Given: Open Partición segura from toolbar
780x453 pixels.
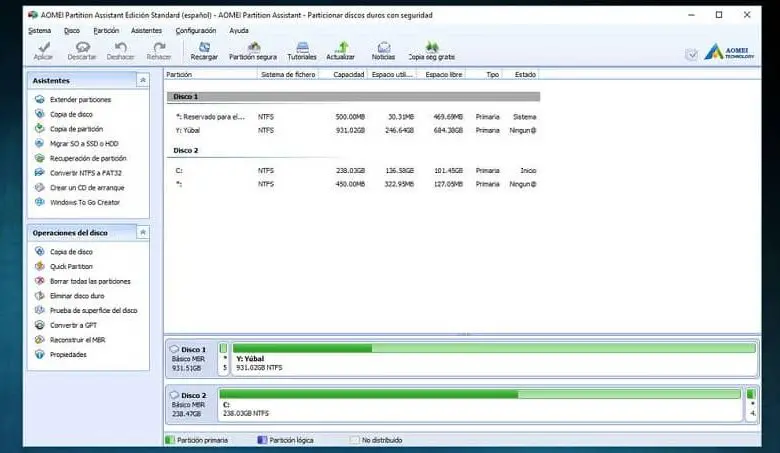Looking at the screenshot, I should 253,51.
